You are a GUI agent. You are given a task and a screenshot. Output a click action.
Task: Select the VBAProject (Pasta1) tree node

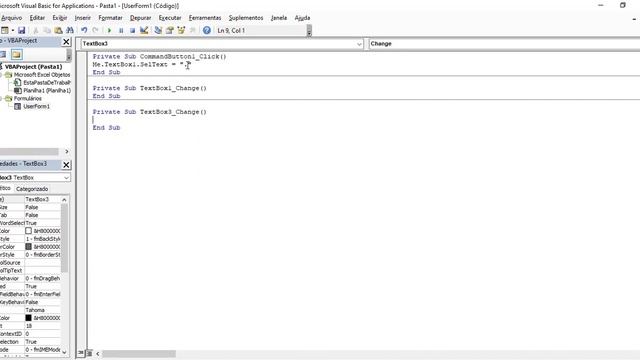33,67
